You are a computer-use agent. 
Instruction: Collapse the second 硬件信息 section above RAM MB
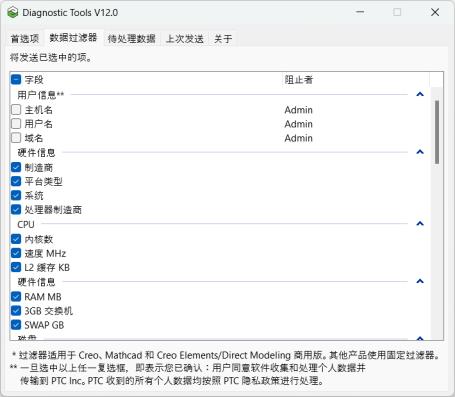(x=420, y=282)
